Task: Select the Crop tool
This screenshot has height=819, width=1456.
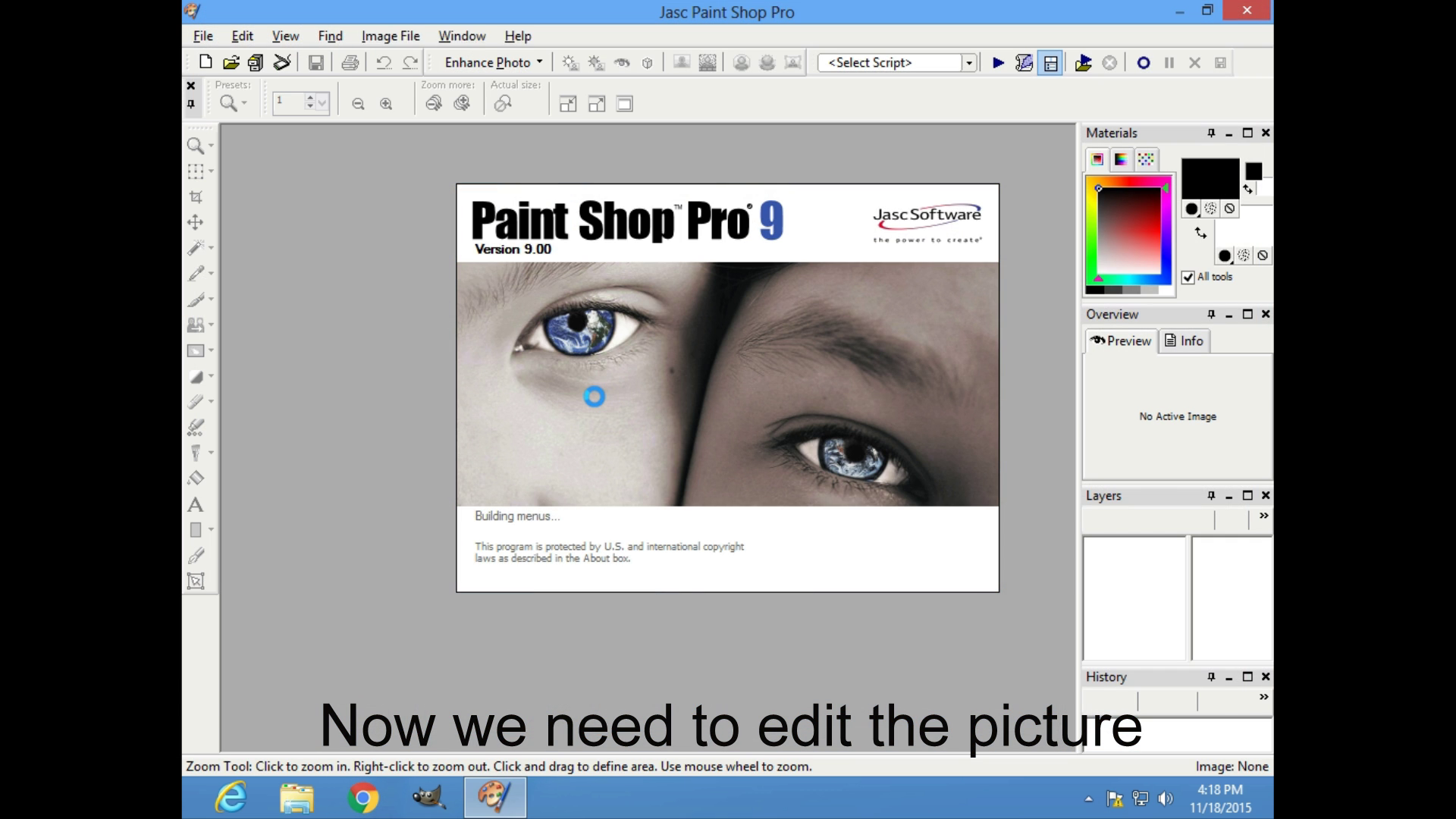Action: (x=196, y=197)
